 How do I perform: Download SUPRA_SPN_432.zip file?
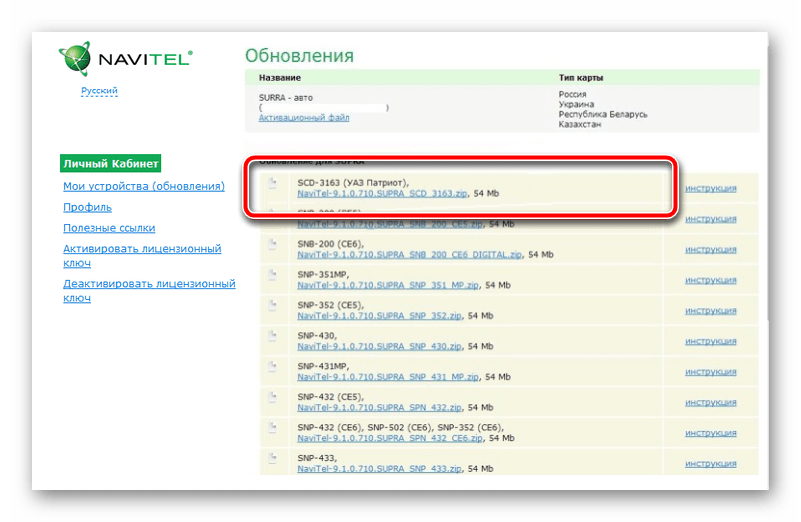(x=380, y=408)
